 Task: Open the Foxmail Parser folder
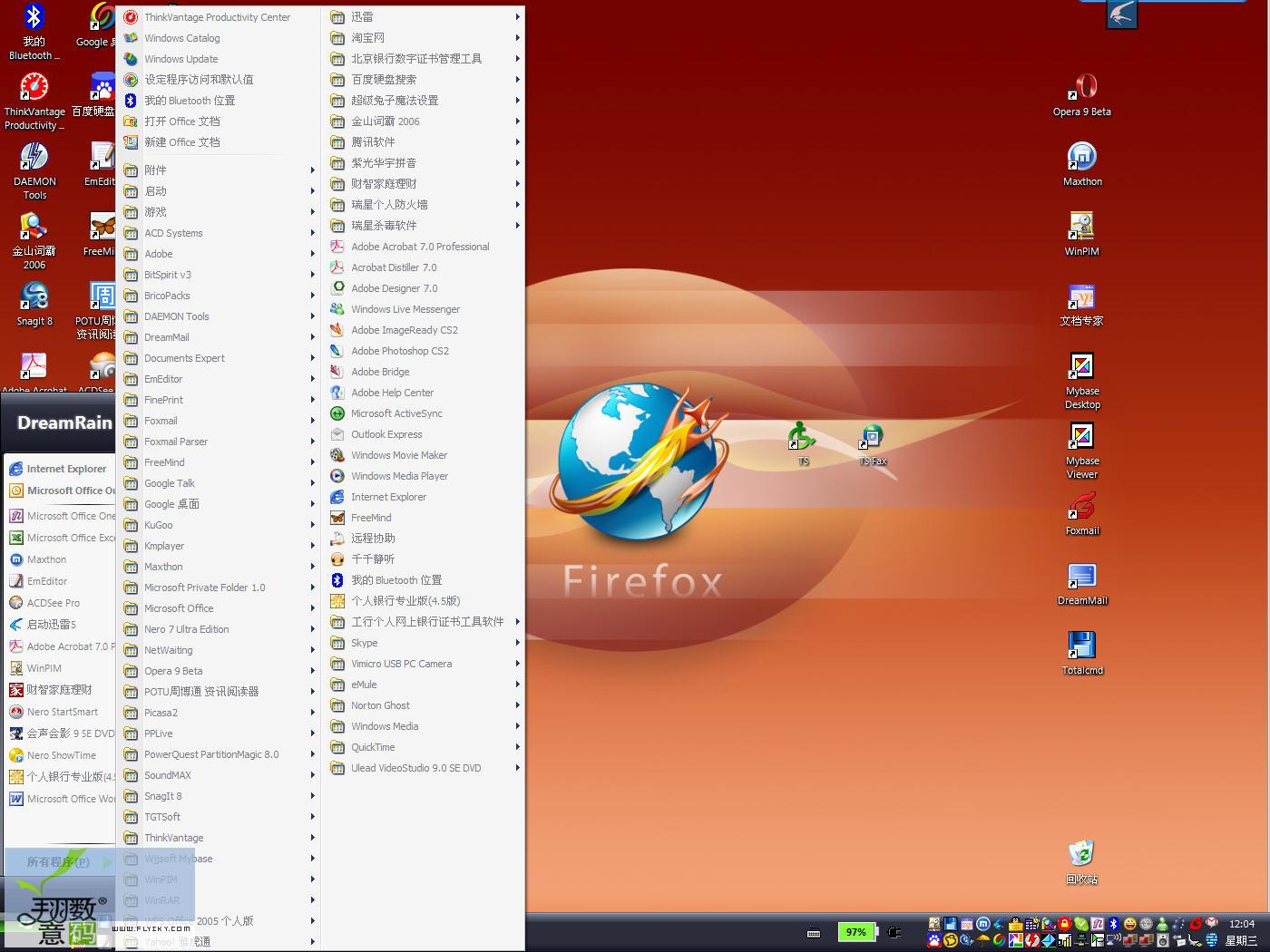pyautogui.click(x=219, y=442)
